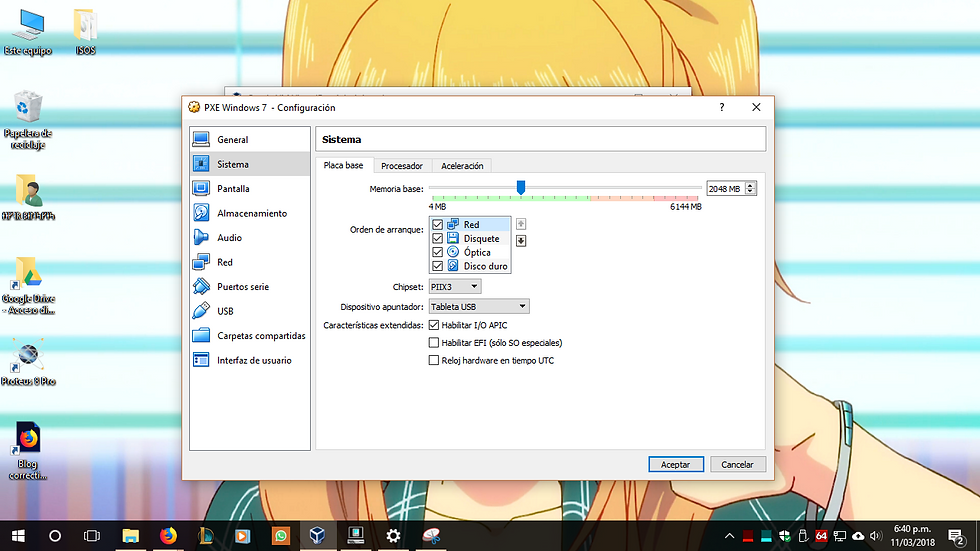Open the Puertos serie settings category
This screenshot has height=551, width=980.
tap(249, 287)
